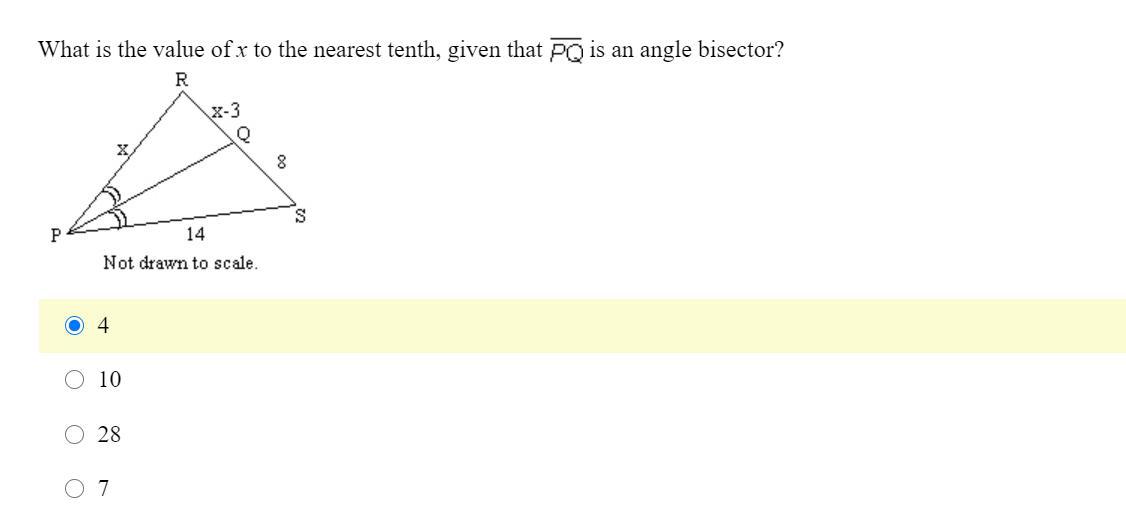Image resolution: width=1126 pixels, height=520 pixels.
Task: Click the answer label text "28"
Action: [x=110, y=434]
